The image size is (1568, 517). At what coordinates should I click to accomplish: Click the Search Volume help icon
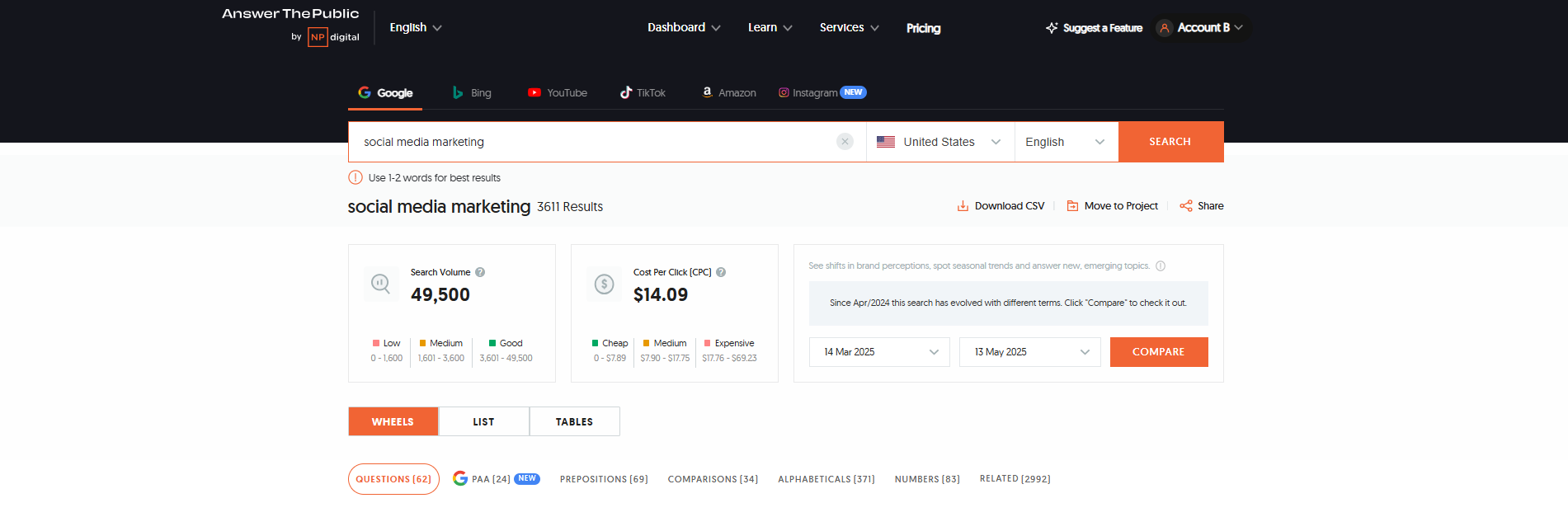click(x=480, y=272)
